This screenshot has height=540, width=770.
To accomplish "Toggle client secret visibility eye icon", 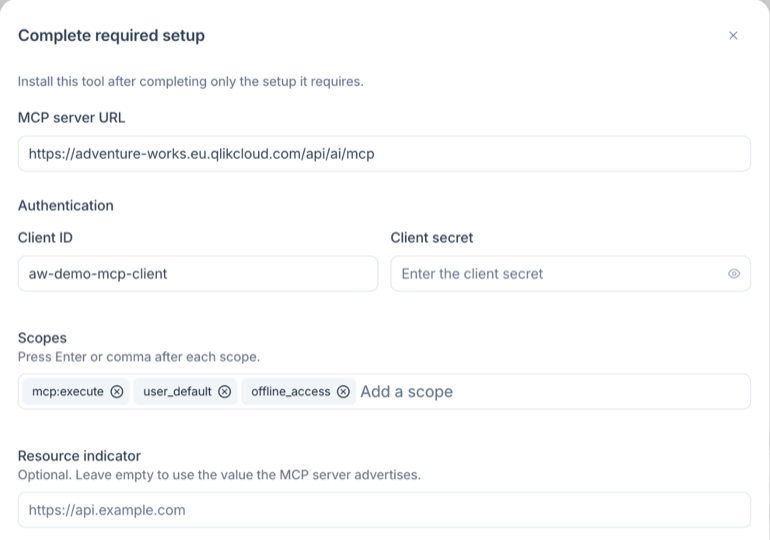I will [734, 273].
